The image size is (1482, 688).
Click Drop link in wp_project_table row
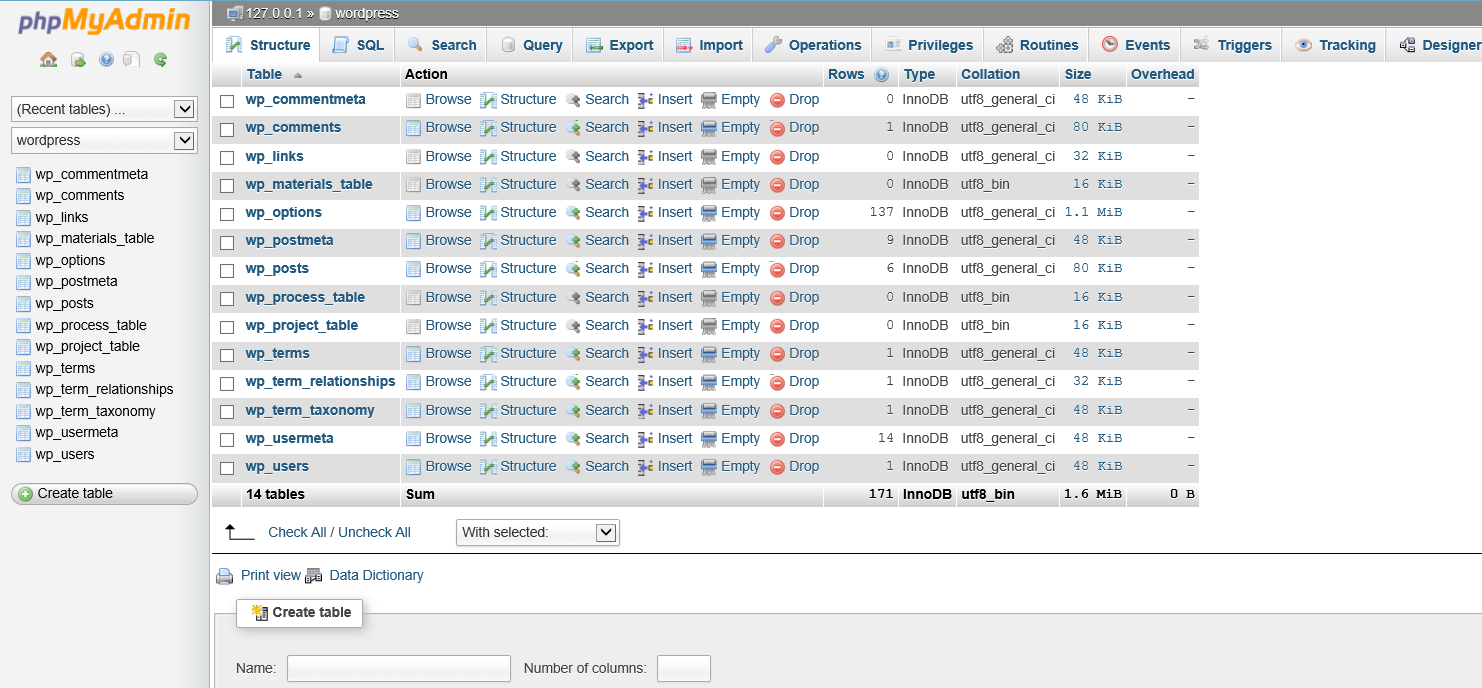click(x=804, y=326)
